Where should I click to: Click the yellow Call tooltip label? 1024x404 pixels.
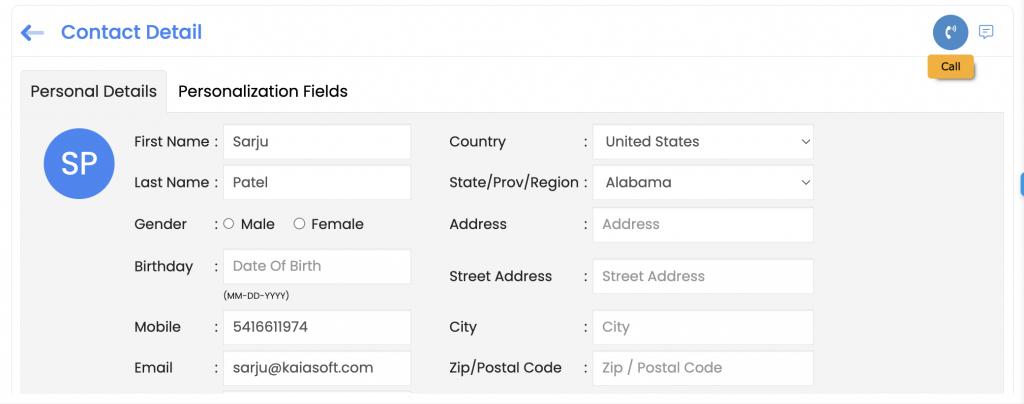pos(950,67)
